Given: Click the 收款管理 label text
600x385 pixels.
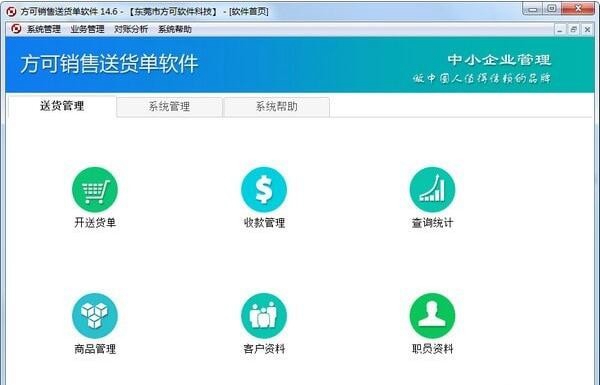Looking at the screenshot, I should pos(264,222).
